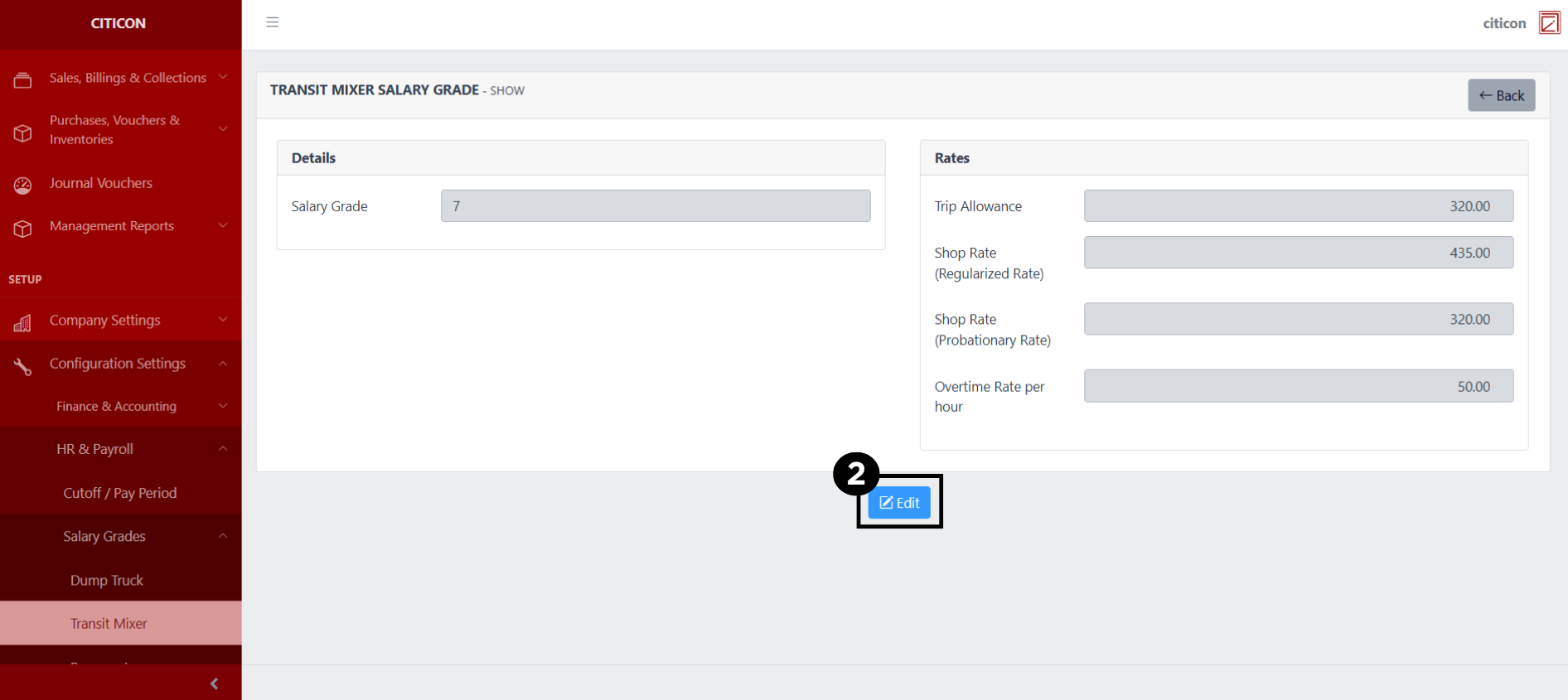Click the Journal Vouchers gauge icon

pyautogui.click(x=22, y=185)
